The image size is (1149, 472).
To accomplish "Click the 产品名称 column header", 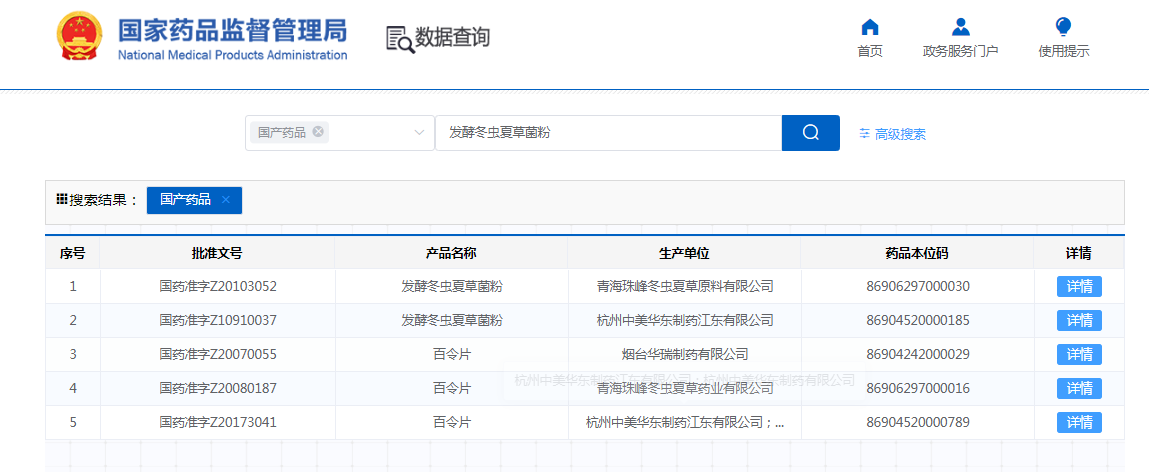I will [451, 254].
